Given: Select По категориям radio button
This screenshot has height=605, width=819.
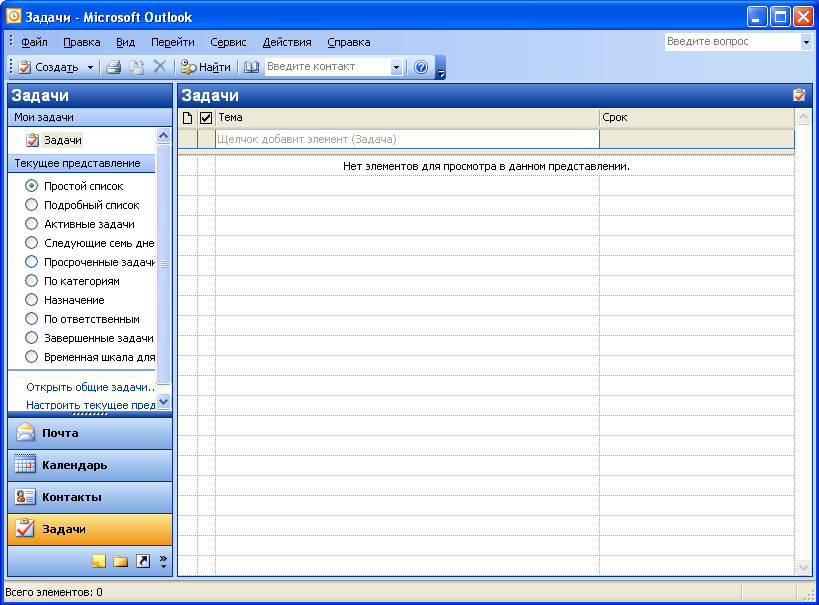Looking at the screenshot, I should tap(31, 281).
